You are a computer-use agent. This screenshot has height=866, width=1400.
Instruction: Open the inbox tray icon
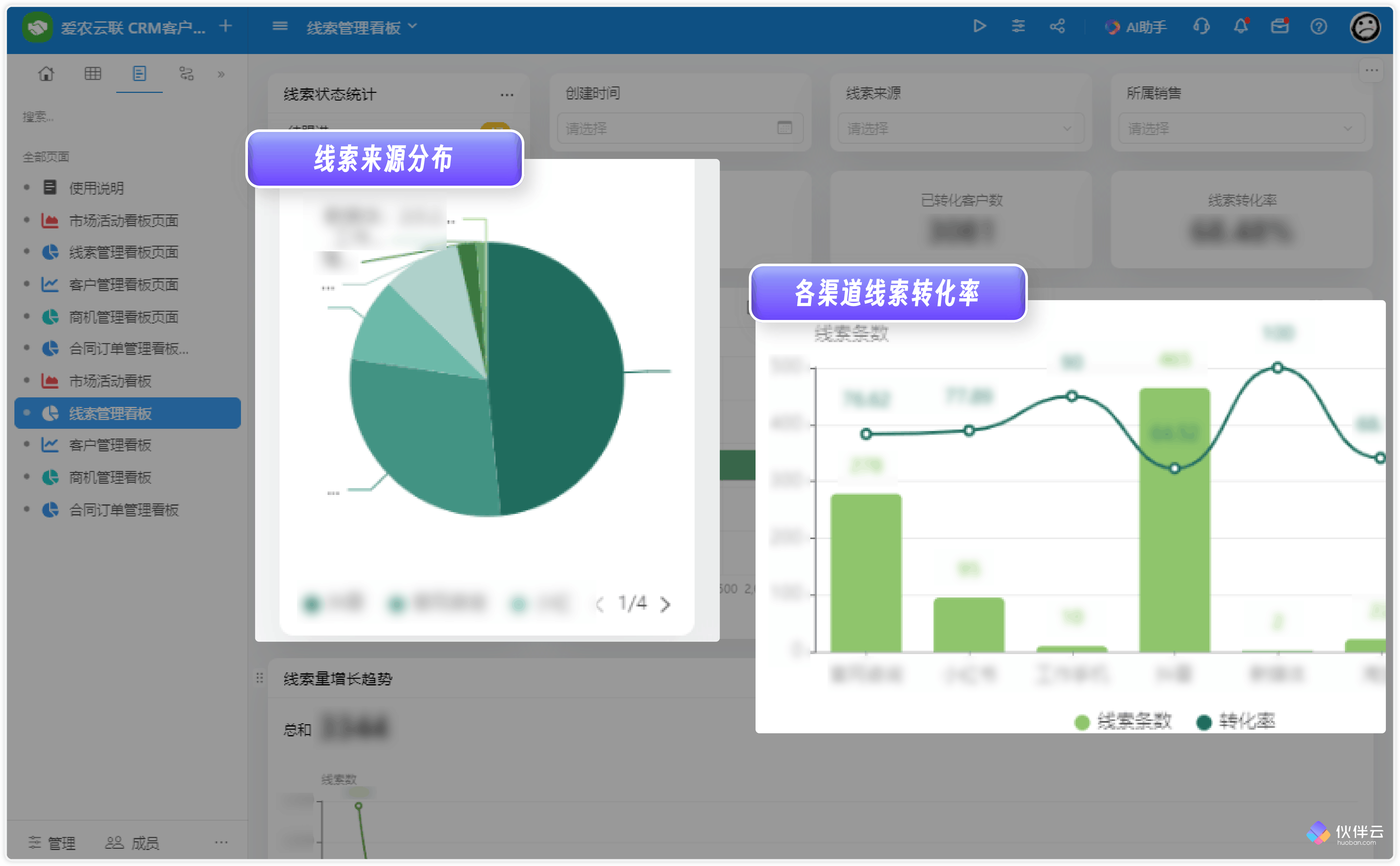pyautogui.click(x=1280, y=26)
